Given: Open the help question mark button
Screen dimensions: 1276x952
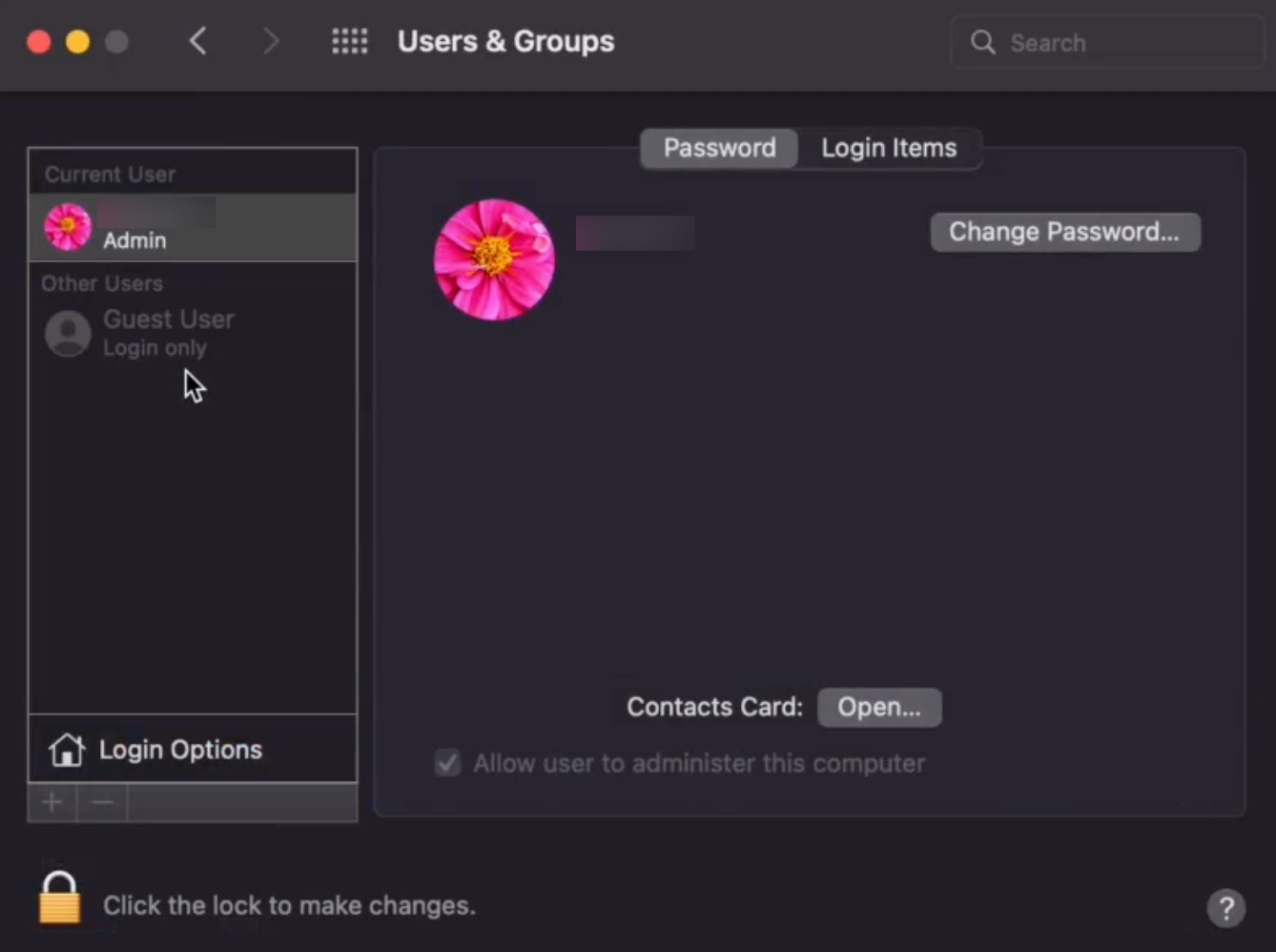Looking at the screenshot, I should point(1226,907).
